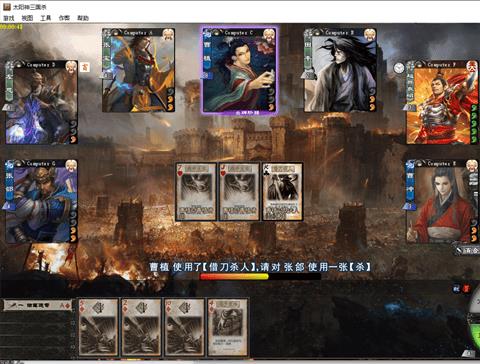Click the clock icon beside Computer F
This screenshot has height=364, width=480.
point(399,68)
